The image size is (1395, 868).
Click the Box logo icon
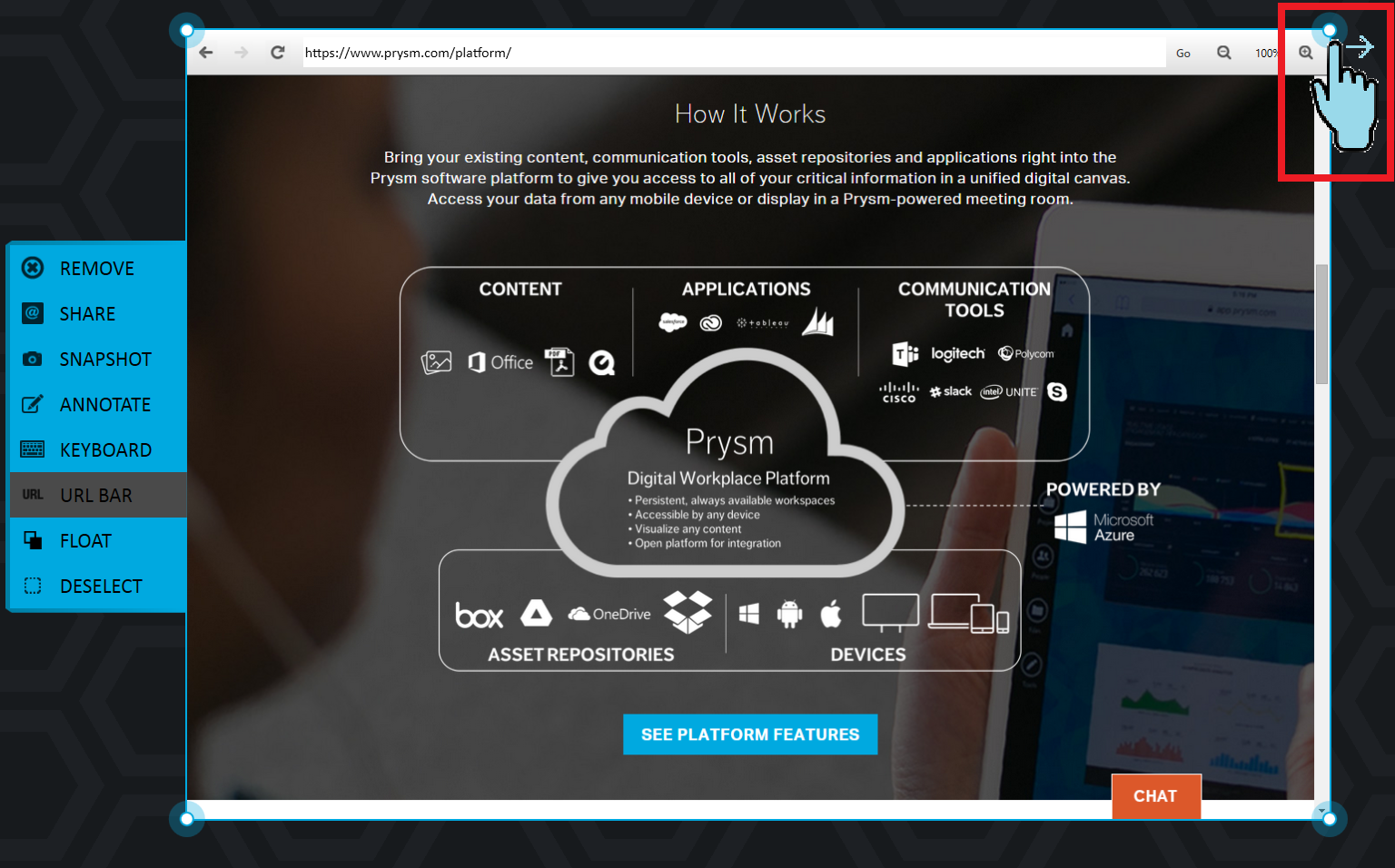click(480, 616)
